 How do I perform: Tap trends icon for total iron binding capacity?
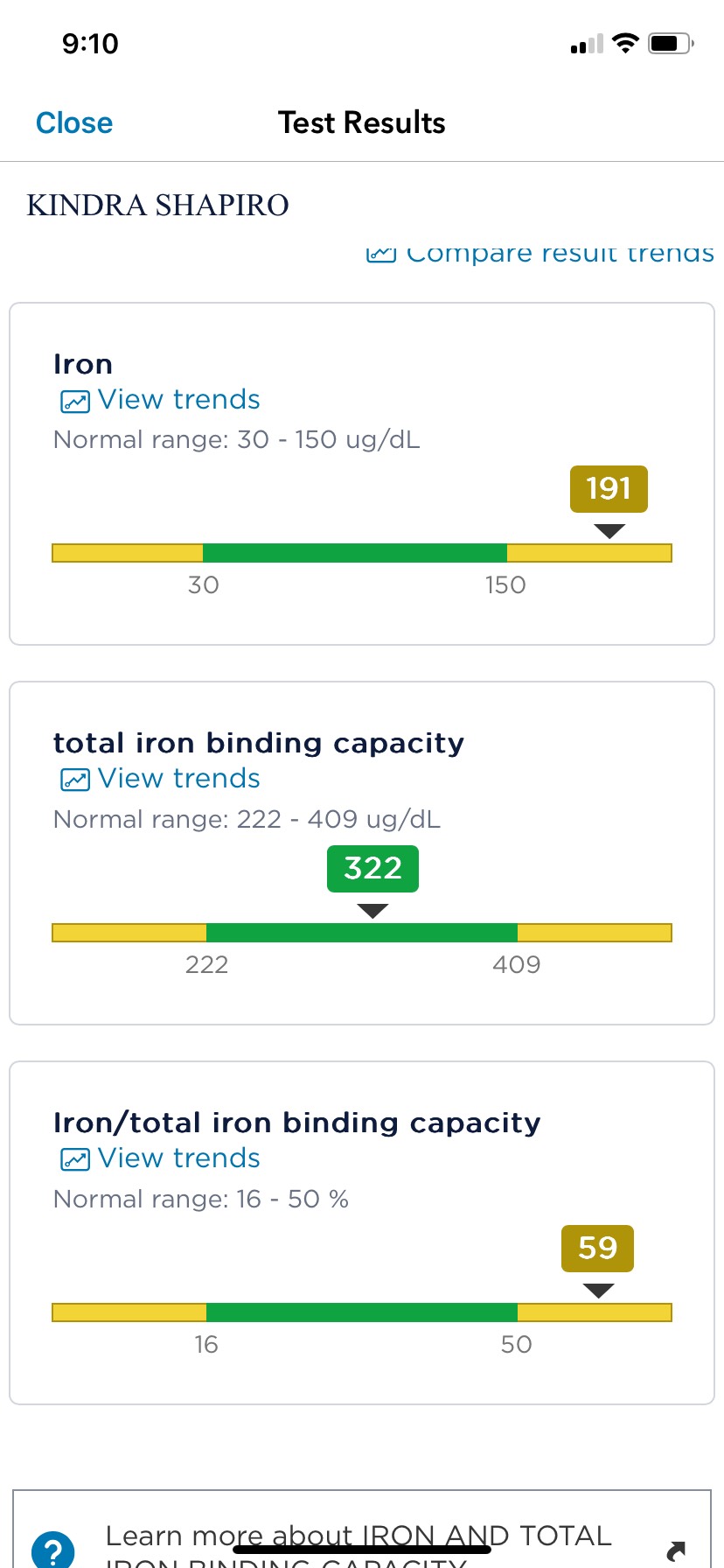point(75,780)
